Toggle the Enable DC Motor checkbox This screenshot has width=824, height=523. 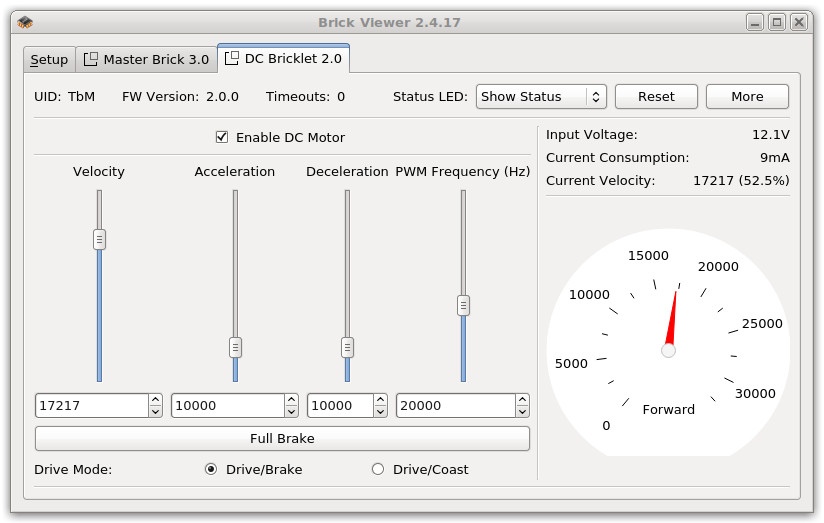coord(222,137)
